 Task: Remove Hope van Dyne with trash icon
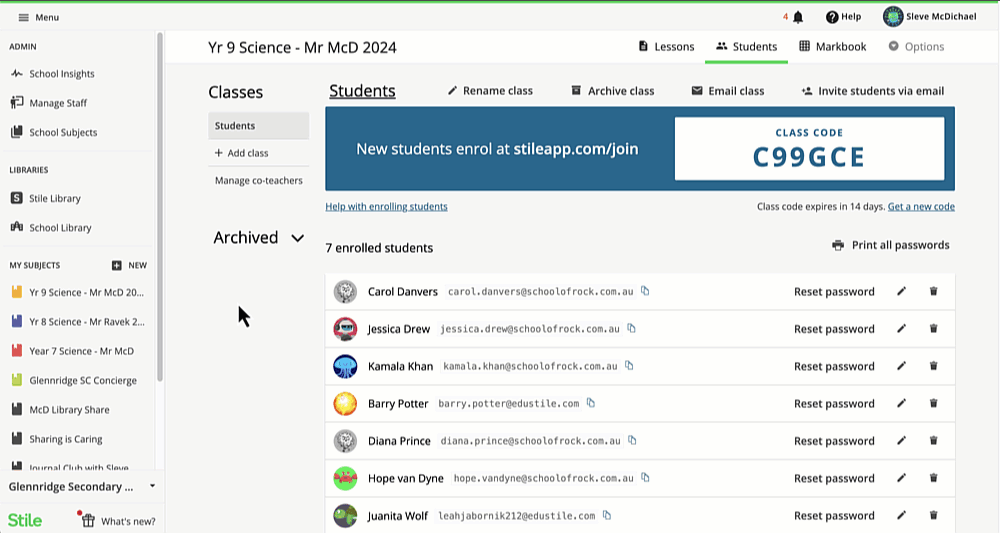tap(934, 478)
